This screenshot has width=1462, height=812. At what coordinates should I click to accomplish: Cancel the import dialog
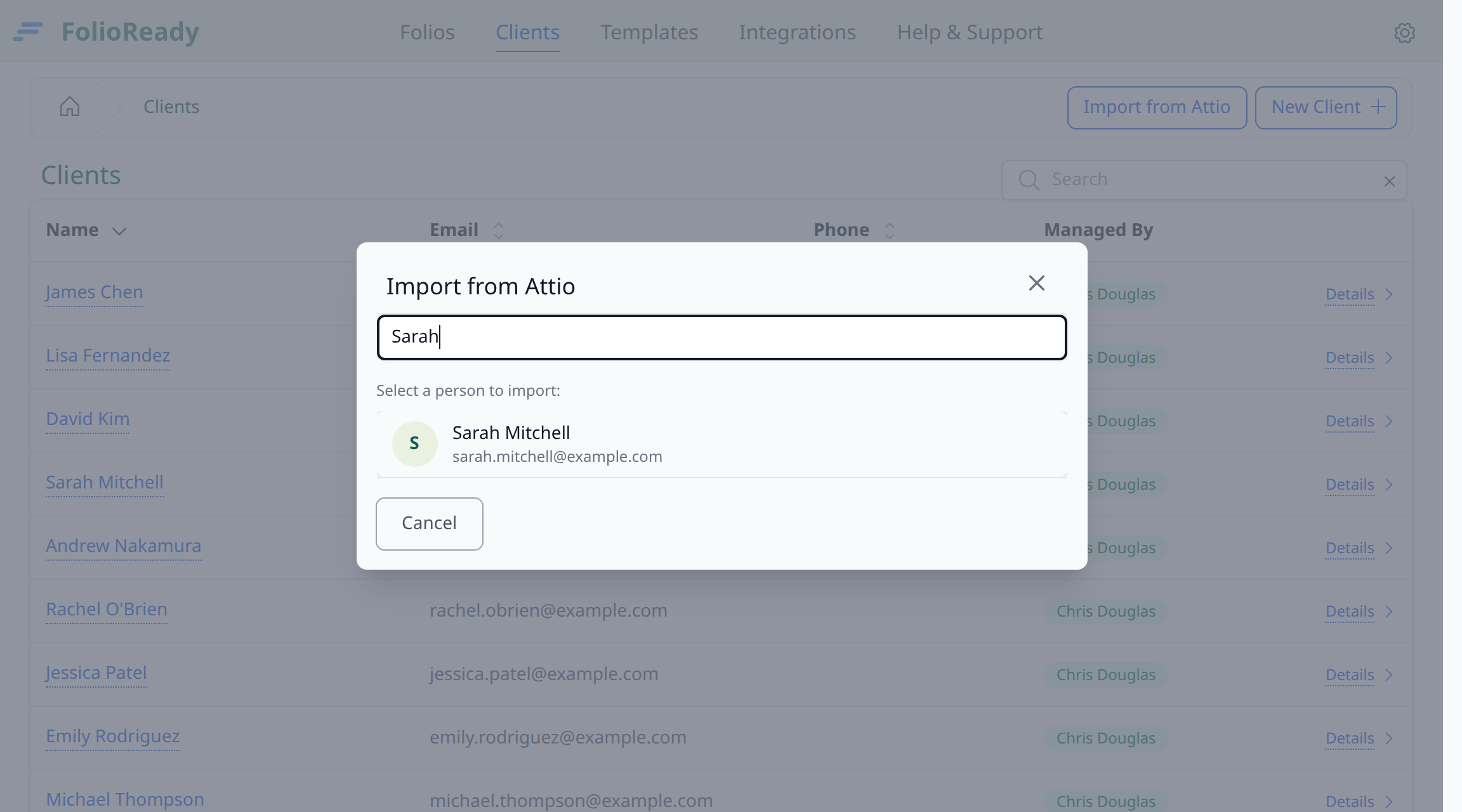click(x=429, y=523)
